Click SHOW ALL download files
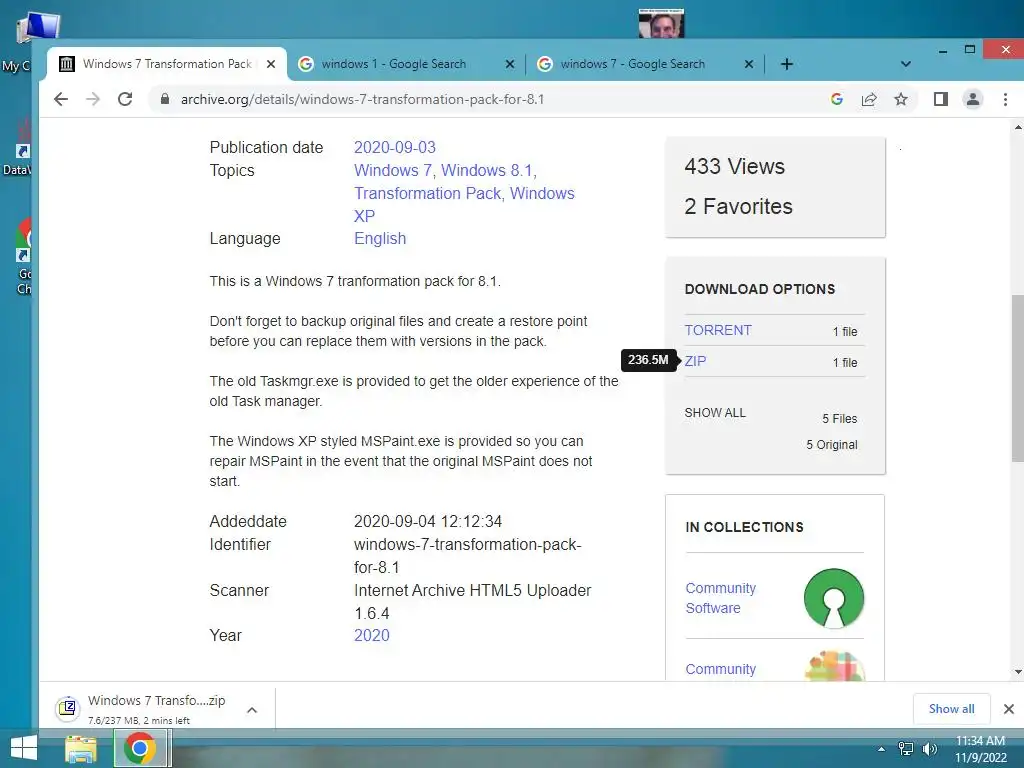Image resolution: width=1024 pixels, height=768 pixels. point(715,413)
